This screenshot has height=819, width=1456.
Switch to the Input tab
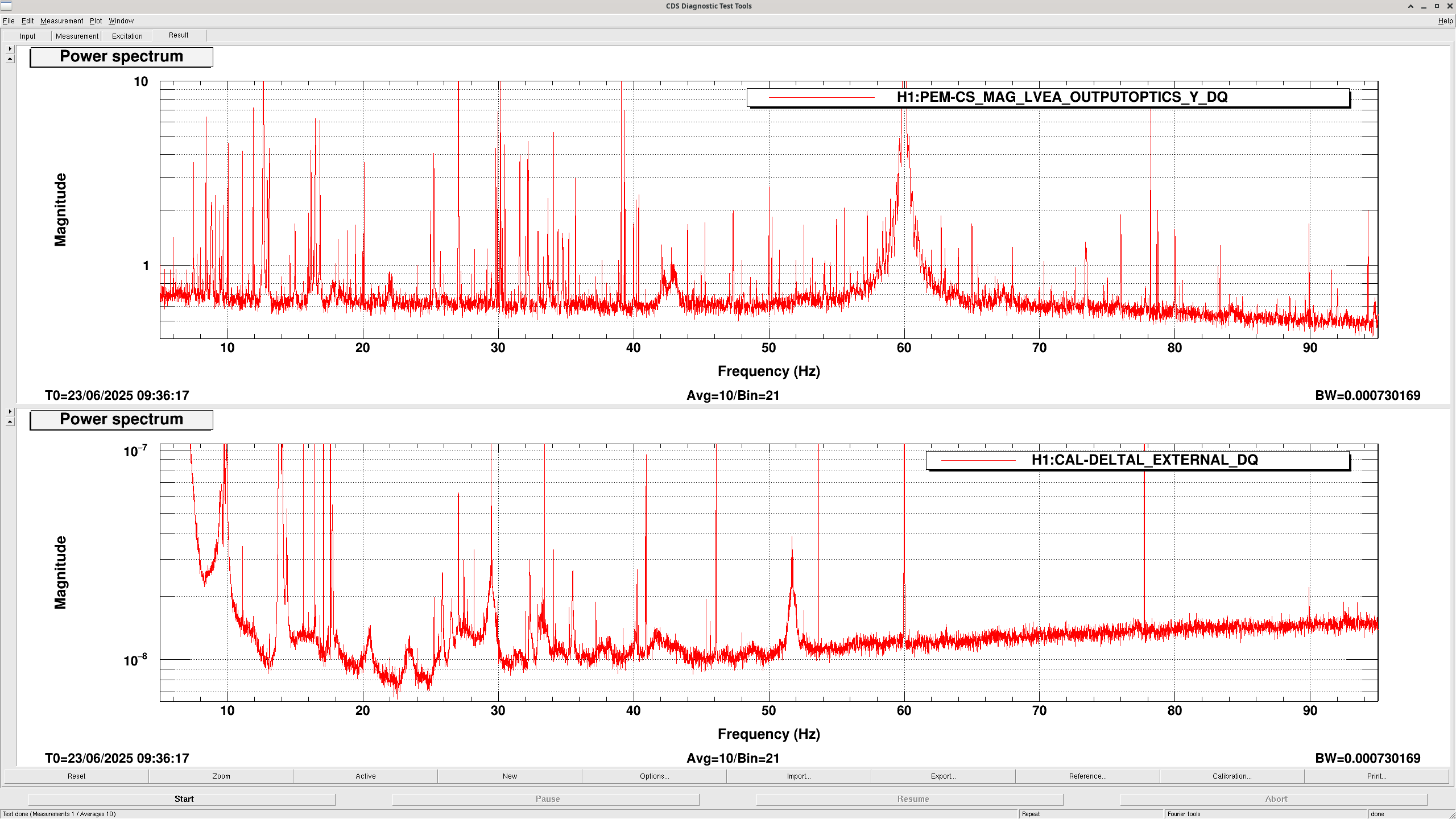(x=27, y=36)
